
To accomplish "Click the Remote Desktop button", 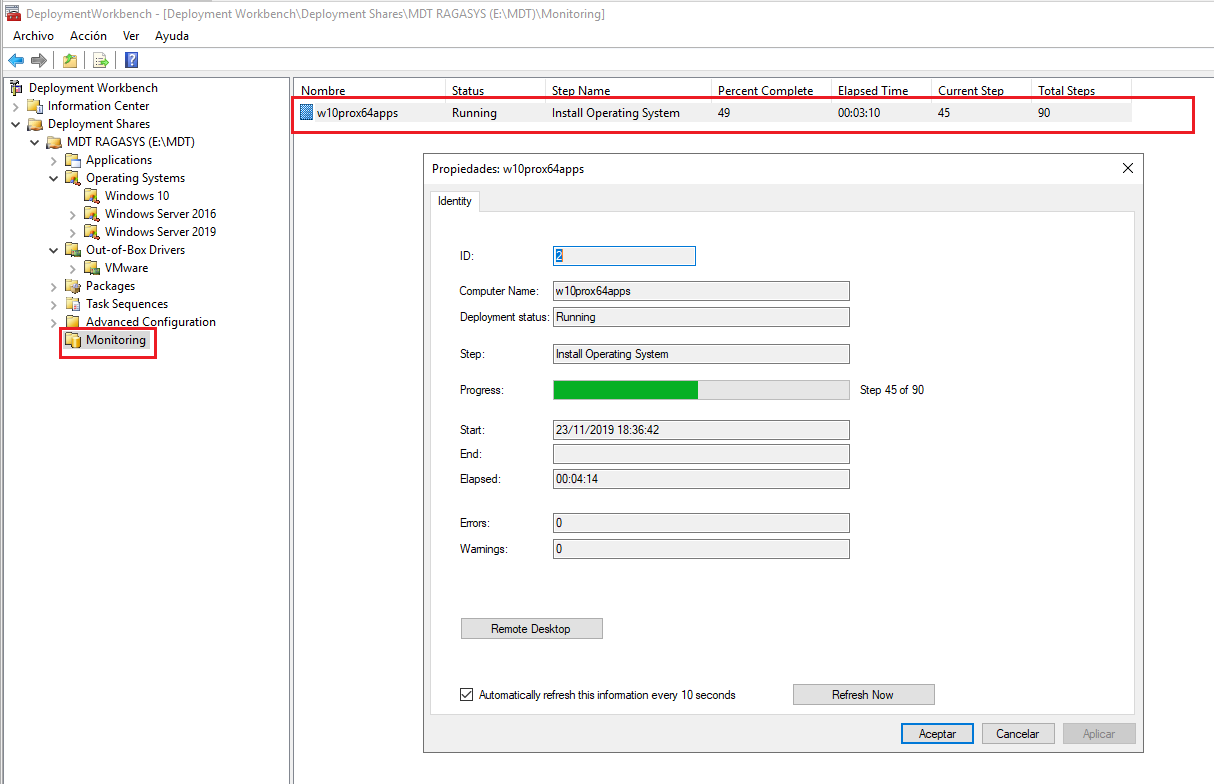I will [x=531, y=628].
